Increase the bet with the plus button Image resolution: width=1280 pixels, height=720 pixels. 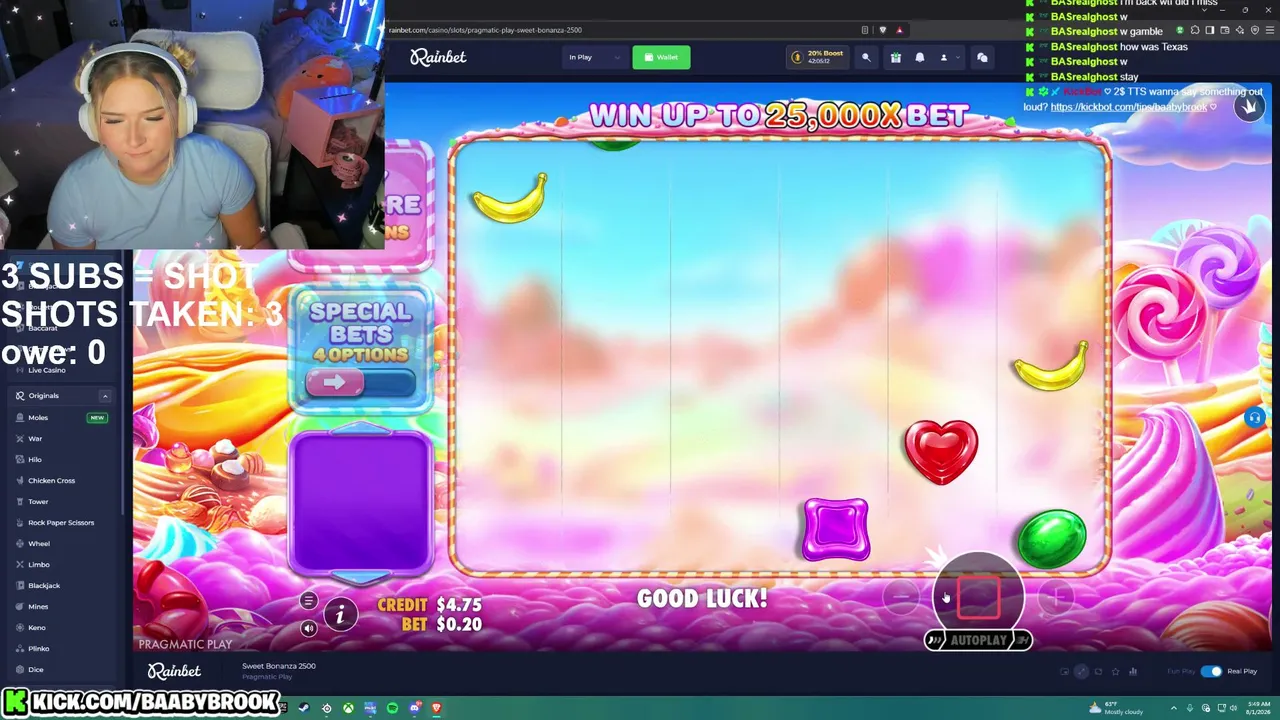tap(1057, 597)
